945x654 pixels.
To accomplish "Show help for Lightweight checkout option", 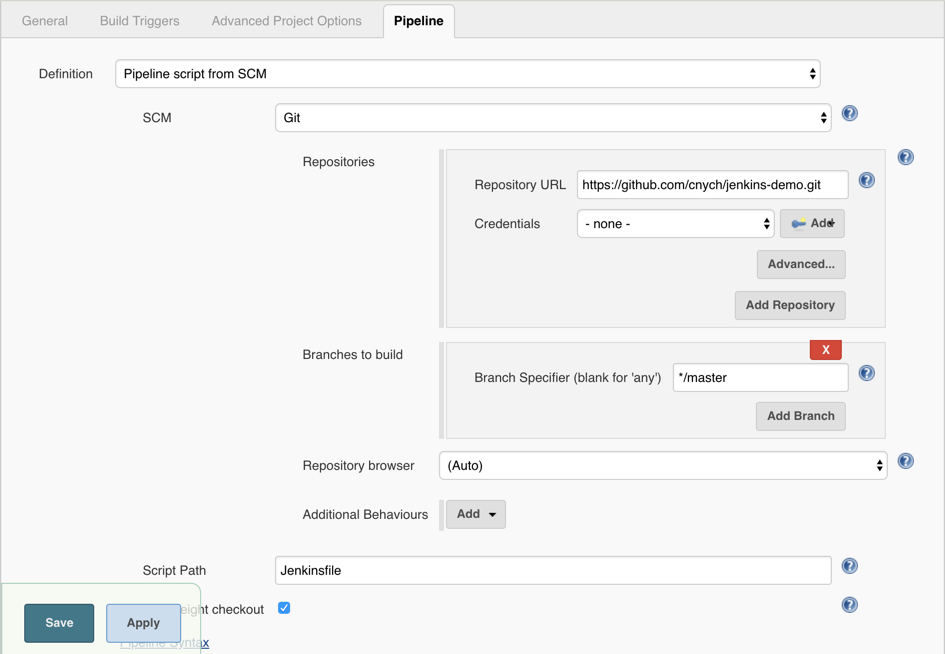I will pyautogui.click(x=850, y=605).
